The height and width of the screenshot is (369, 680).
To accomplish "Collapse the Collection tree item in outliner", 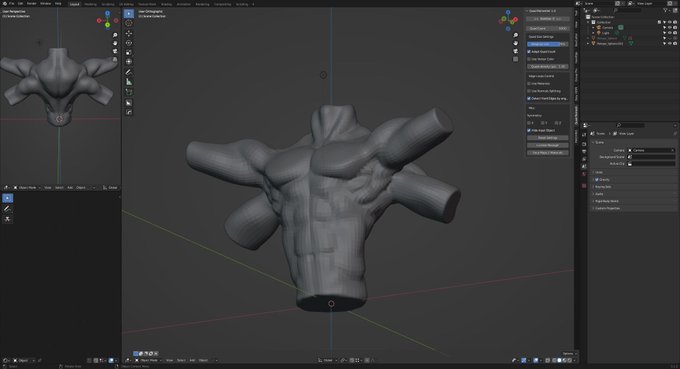I will point(589,22).
